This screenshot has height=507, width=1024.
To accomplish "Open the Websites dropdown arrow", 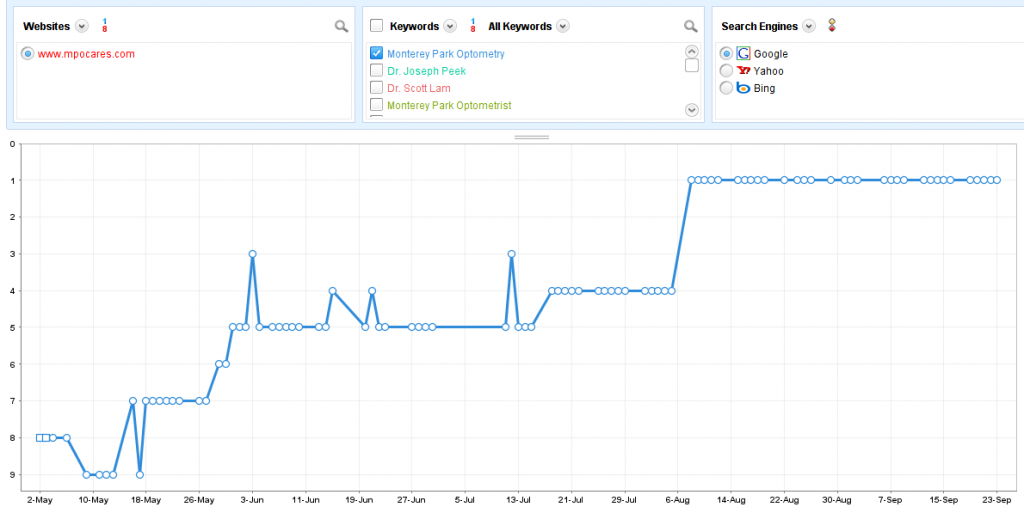I will [81, 26].
